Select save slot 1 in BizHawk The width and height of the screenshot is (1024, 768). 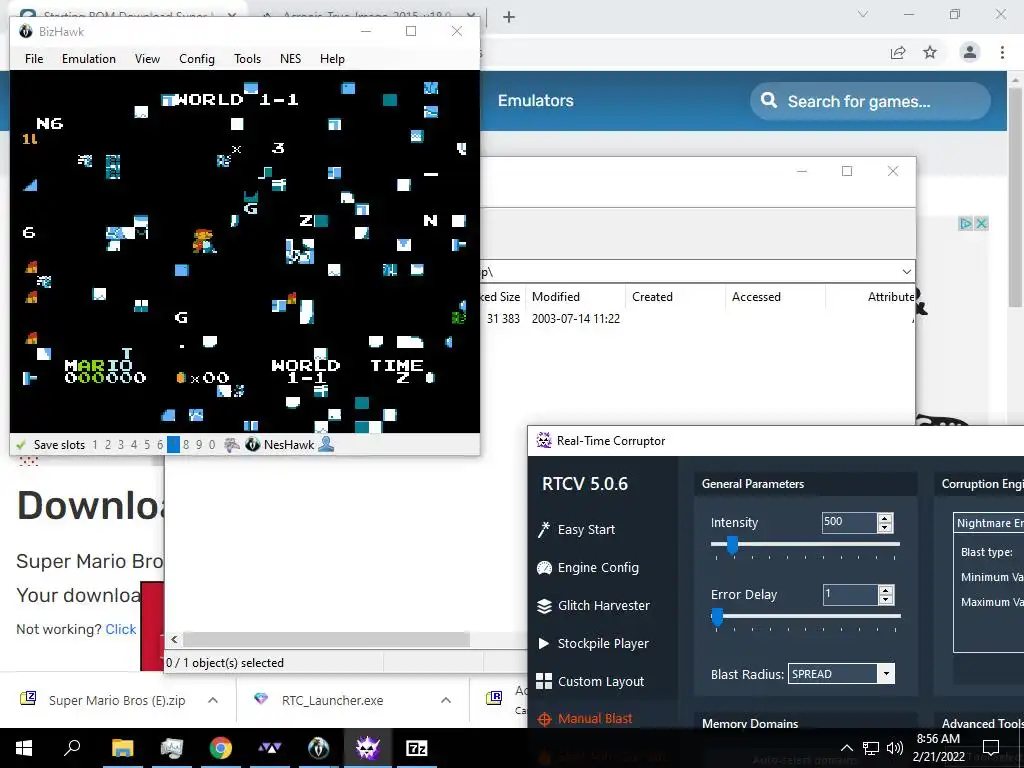click(x=95, y=445)
